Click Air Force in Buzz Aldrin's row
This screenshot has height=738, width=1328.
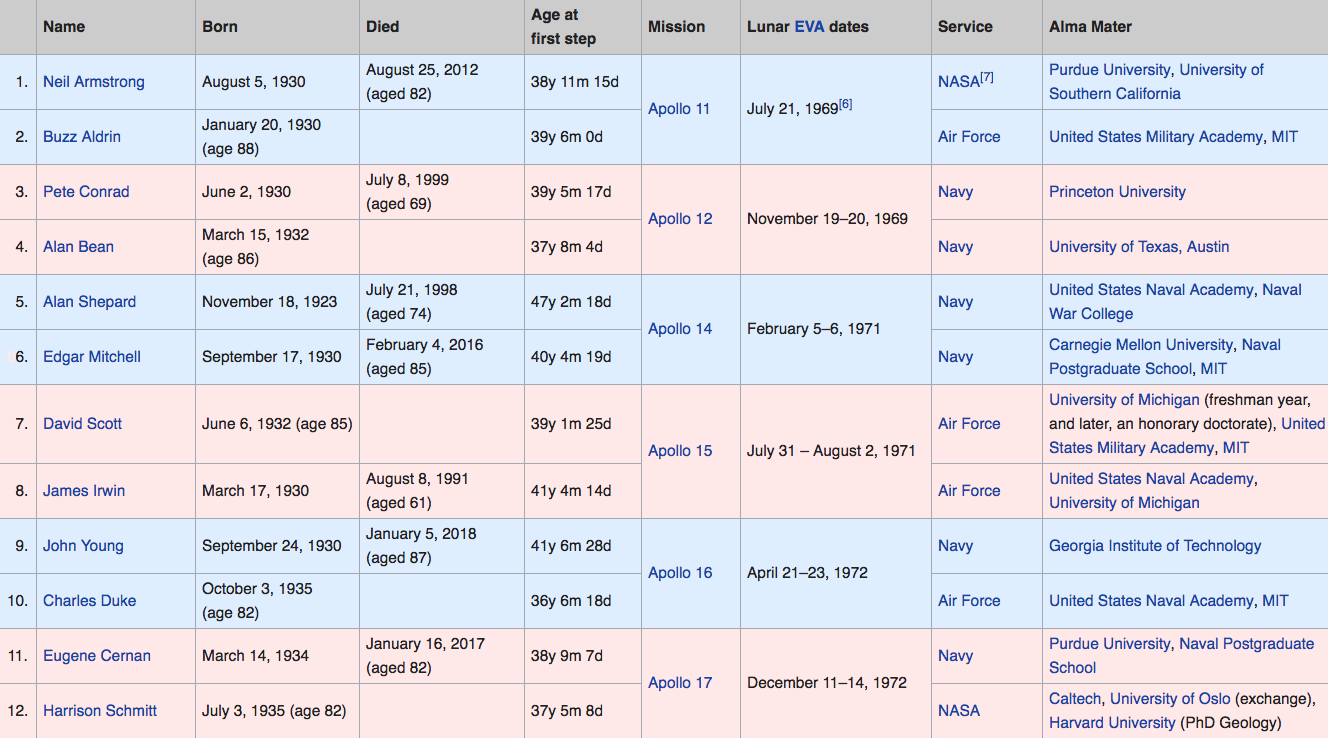click(x=969, y=137)
